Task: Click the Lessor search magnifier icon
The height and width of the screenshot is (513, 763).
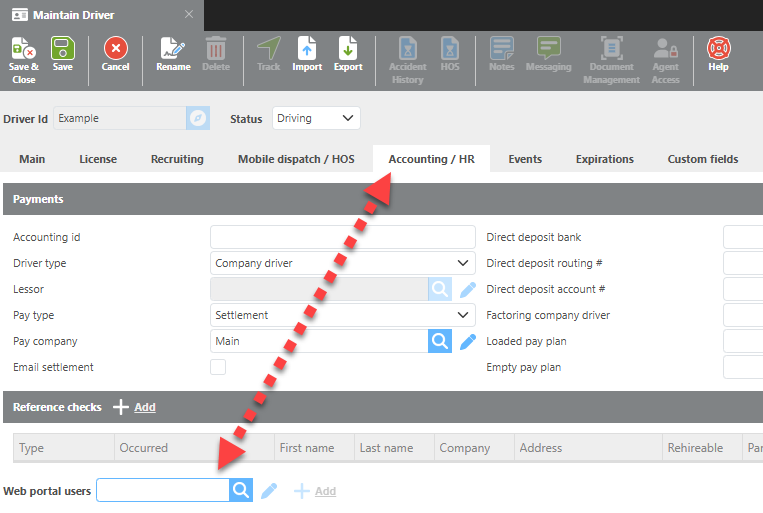Action: (x=440, y=289)
